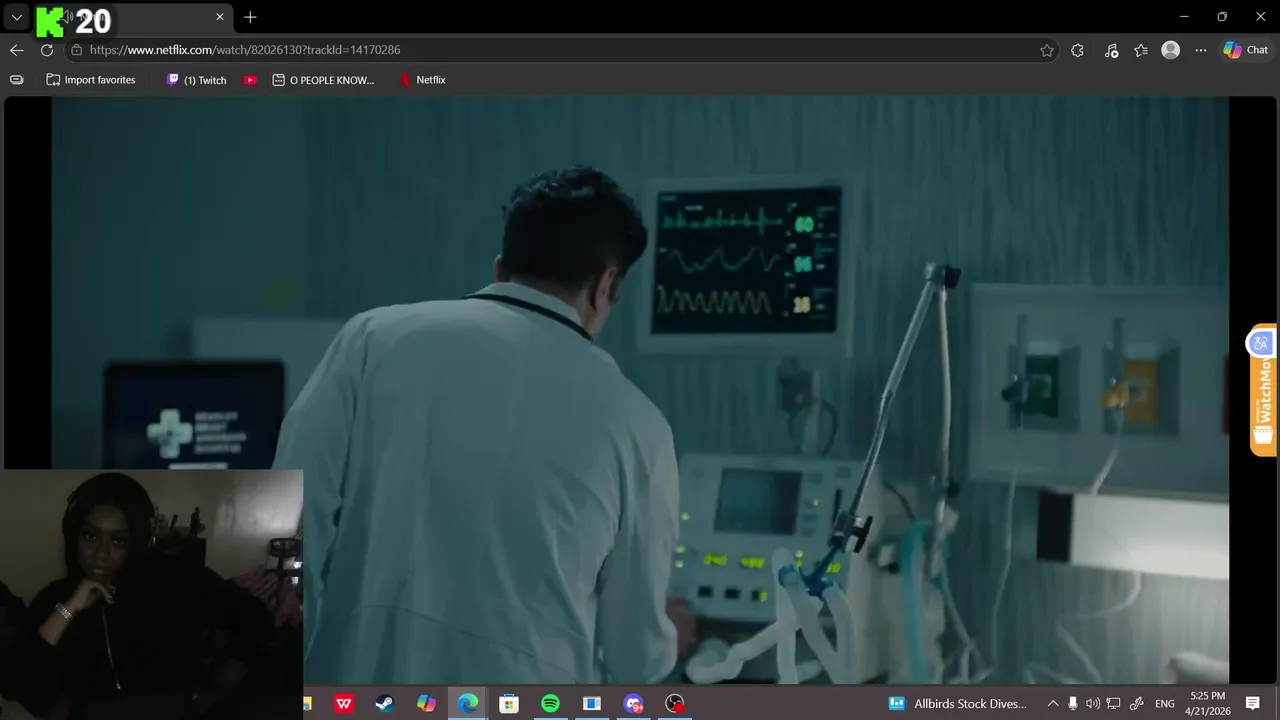The width and height of the screenshot is (1280, 720).
Task: Close the current Netflix browser tab
Action: pyautogui.click(x=220, y=17)
